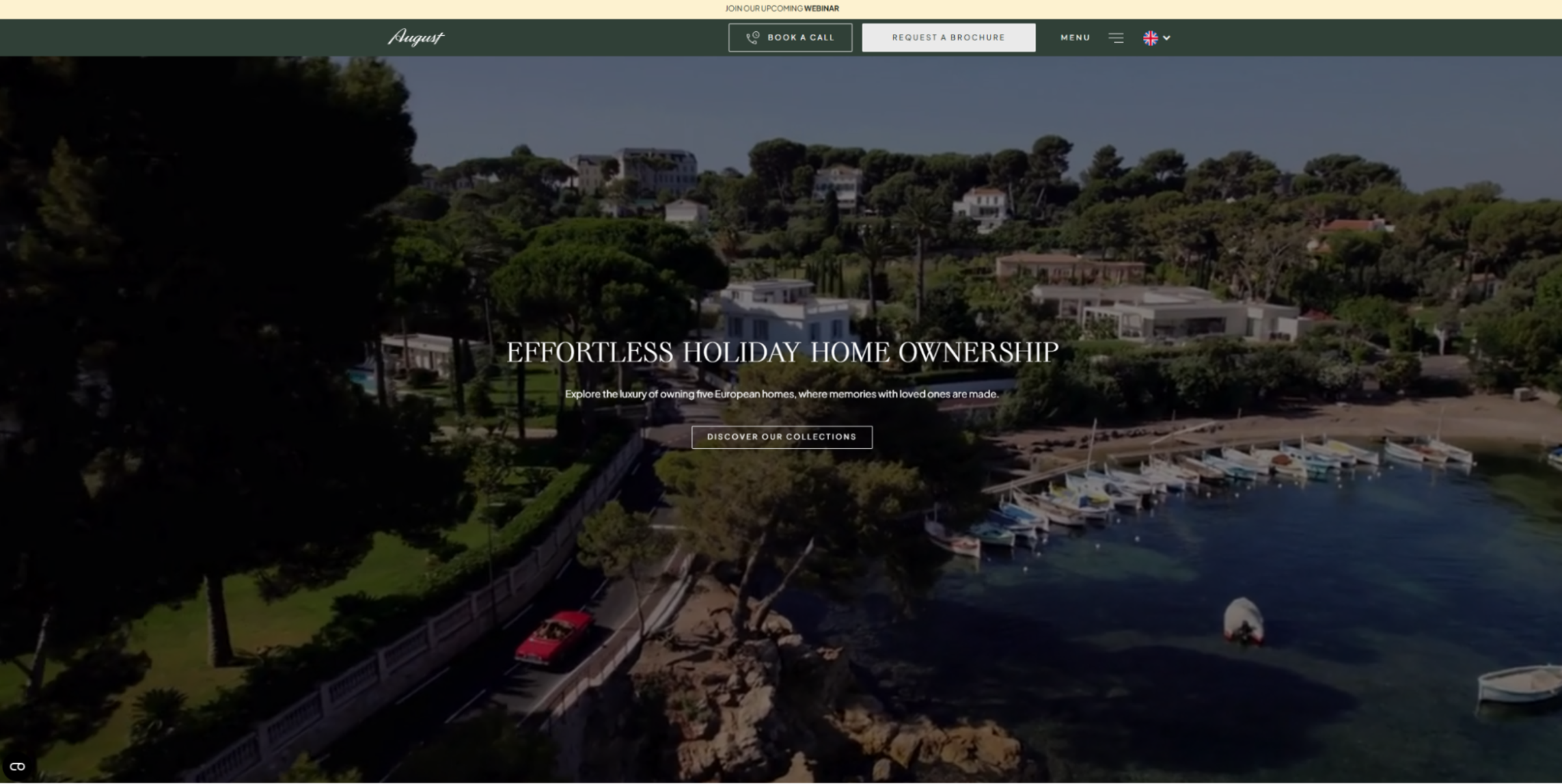Expand the language chevron beside the flag
Image resolution: width=1562 pixels, height=784 pixels.
(x=1167, y=38)
